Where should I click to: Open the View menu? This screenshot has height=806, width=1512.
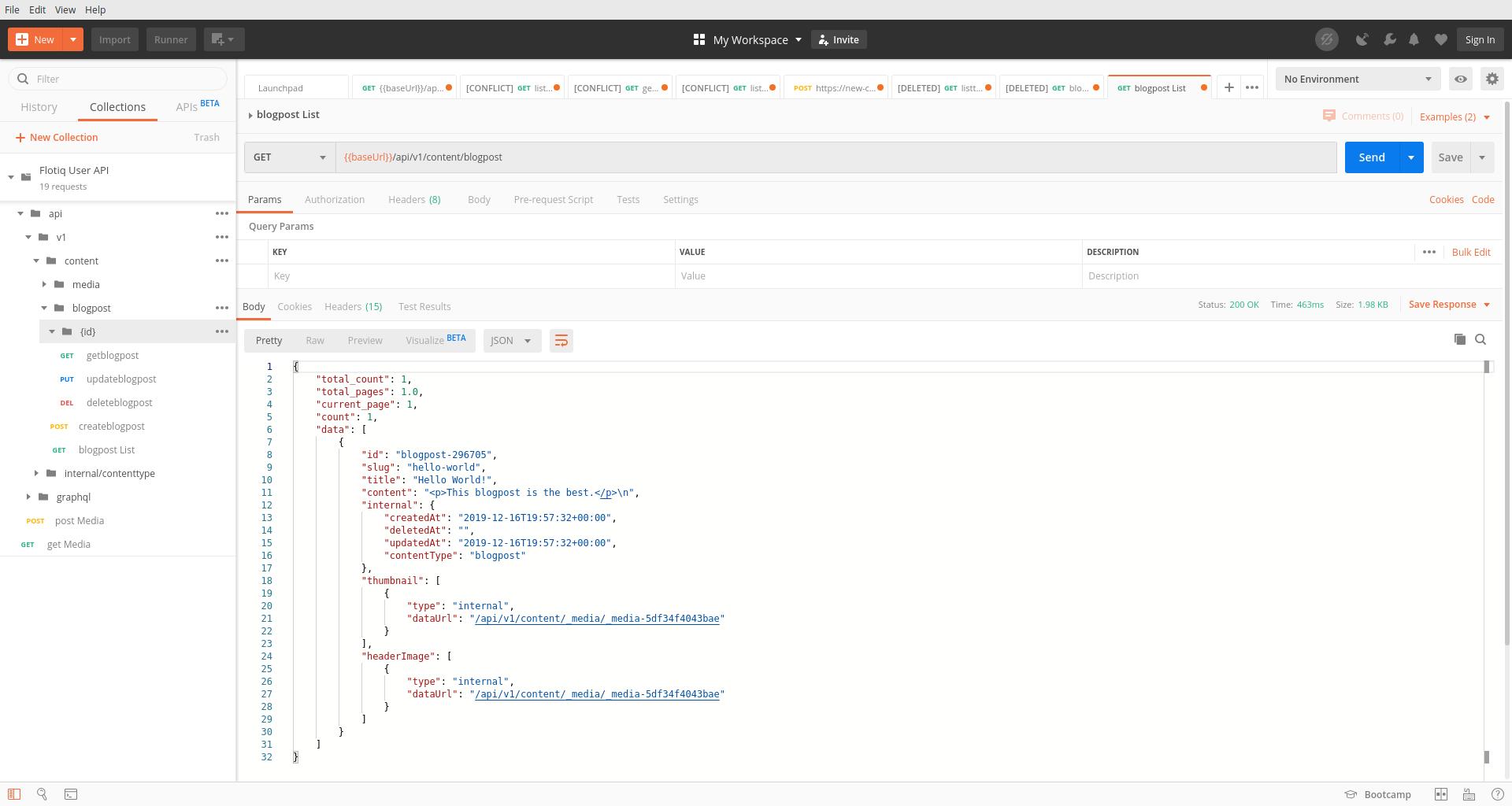65,9
